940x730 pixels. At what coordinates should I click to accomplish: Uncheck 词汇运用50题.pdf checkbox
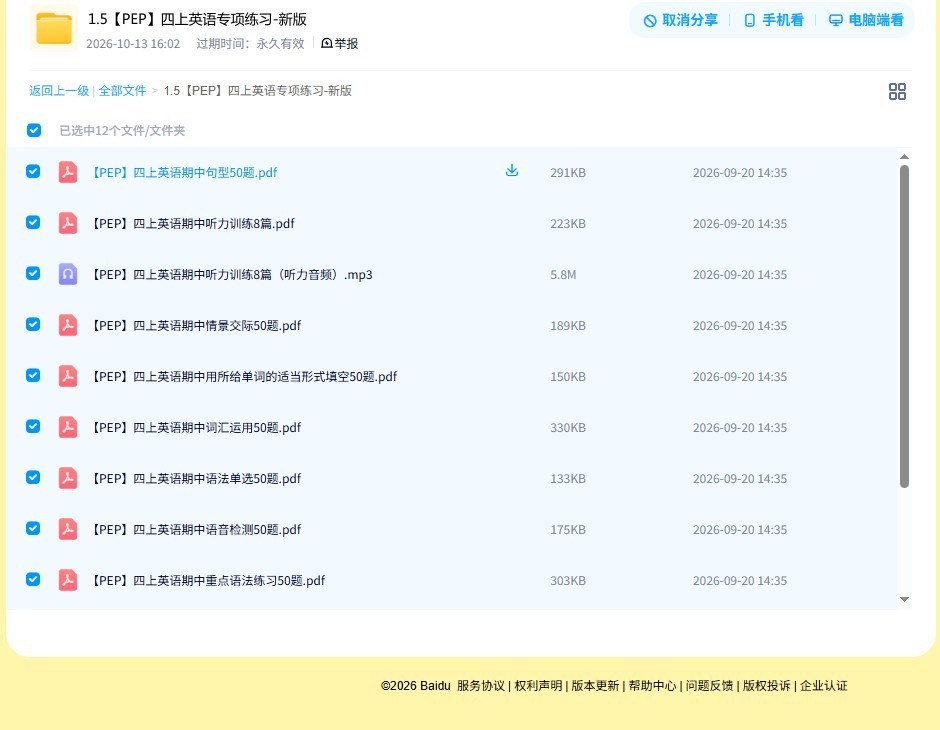tap(33, 426)
